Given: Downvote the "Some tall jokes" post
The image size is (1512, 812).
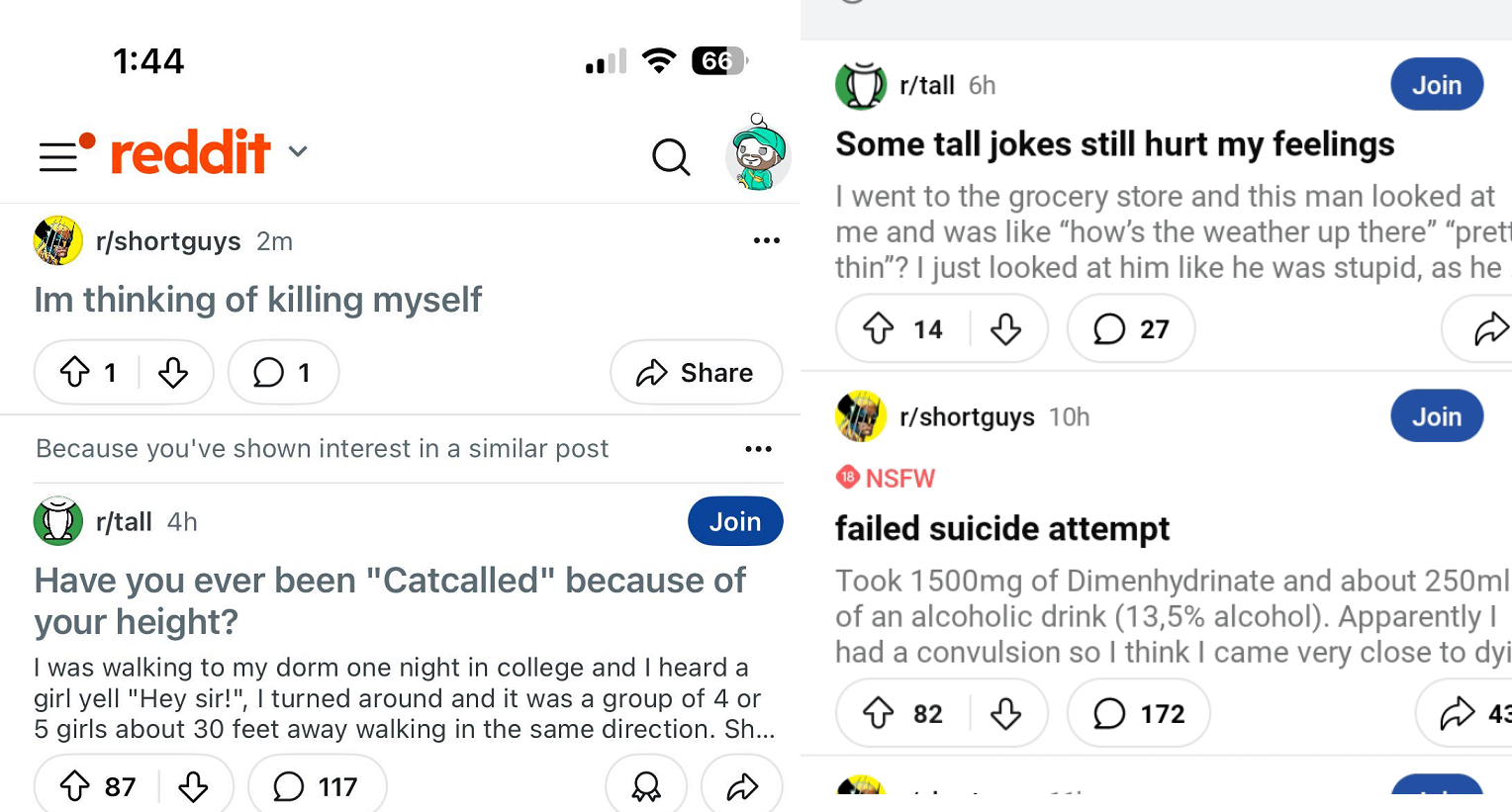Looking at the screenshot, I should pos(1006,329).
